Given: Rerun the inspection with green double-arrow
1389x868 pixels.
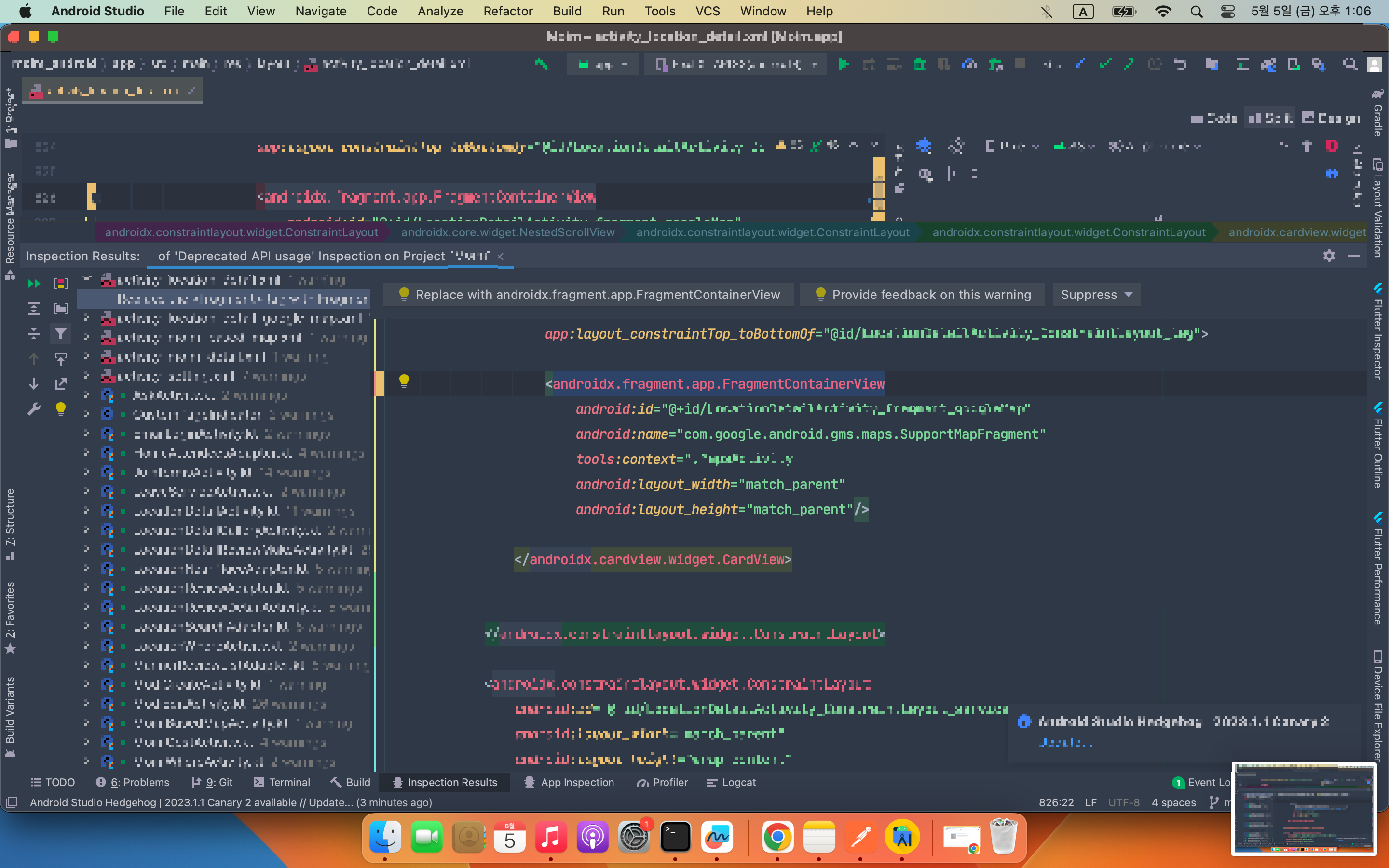Looking at the screenshot, I should coord(34,284).
